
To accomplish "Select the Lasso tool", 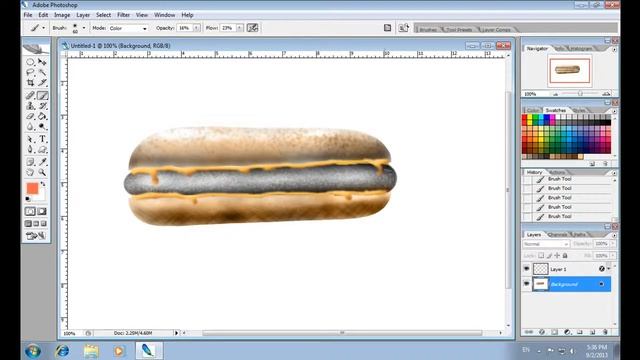I will pyautogui.click(x=30, y=72).
